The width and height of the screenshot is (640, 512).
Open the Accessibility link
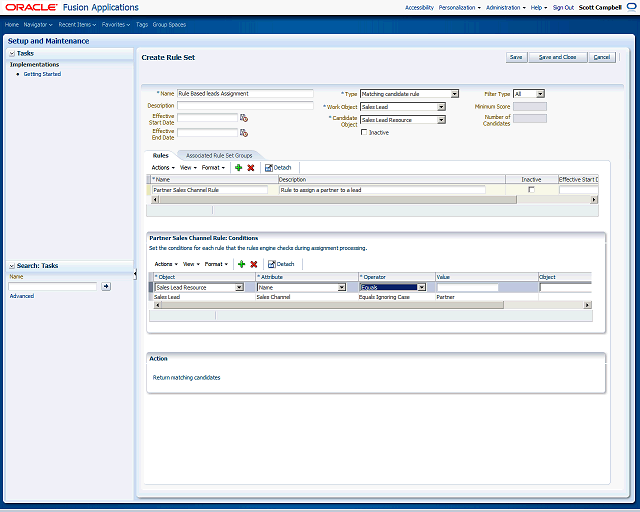click(419, 8)
